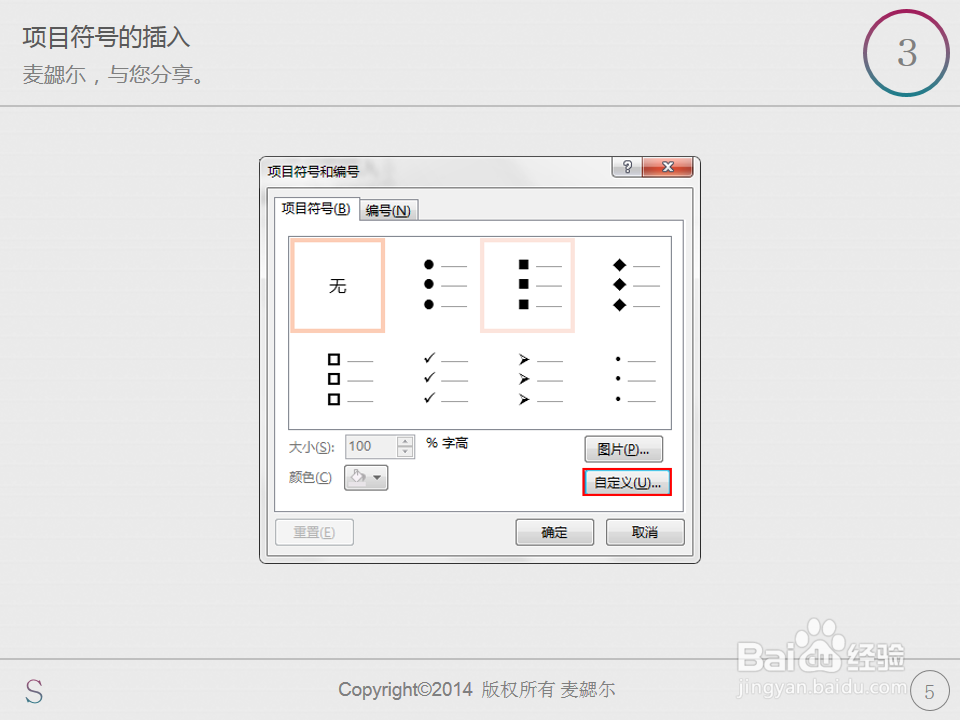Decrease bullet size with the down stepper arrow
The width and height of the screenshot is (960, 720).
pos(404,451)
